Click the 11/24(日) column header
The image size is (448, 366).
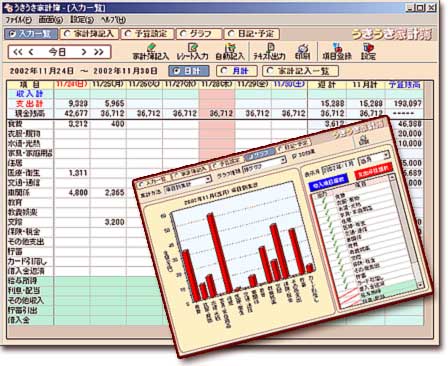72,84
